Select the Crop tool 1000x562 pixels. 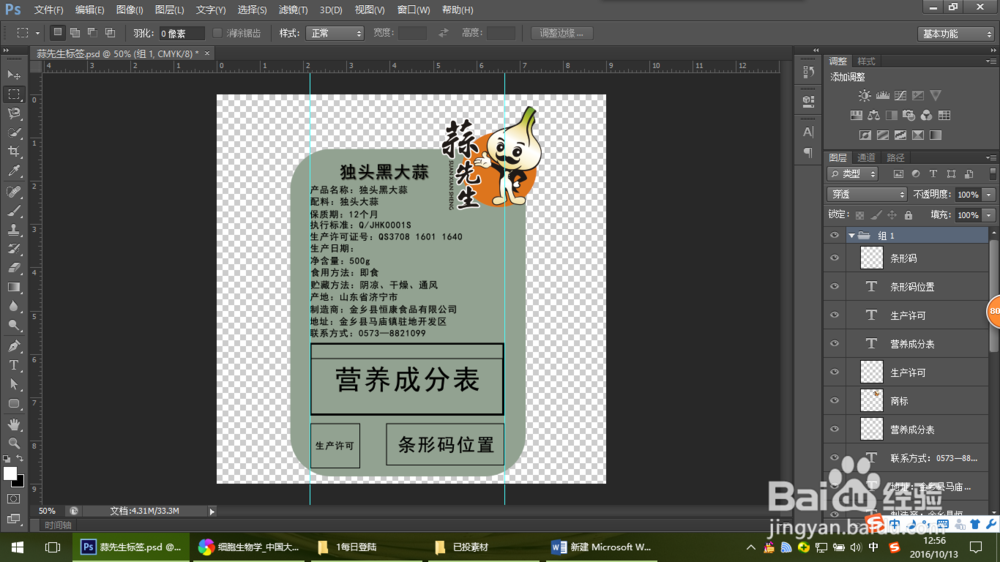[x=13, y=152]
